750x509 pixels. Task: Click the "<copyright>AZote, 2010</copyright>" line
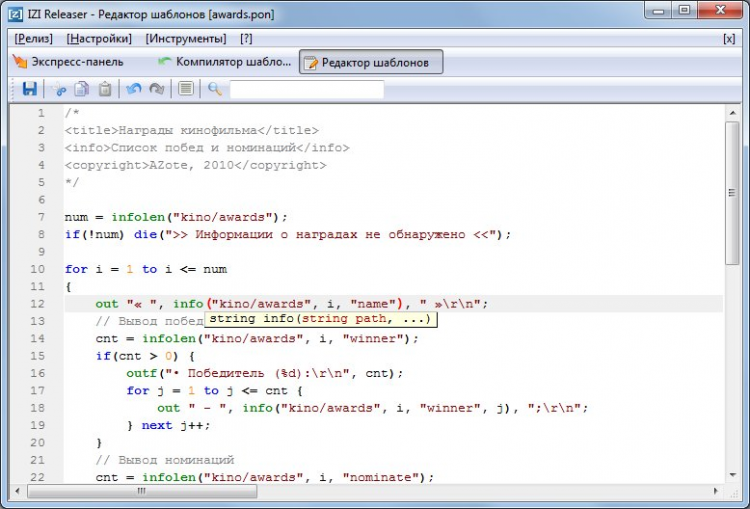(195, 166)
